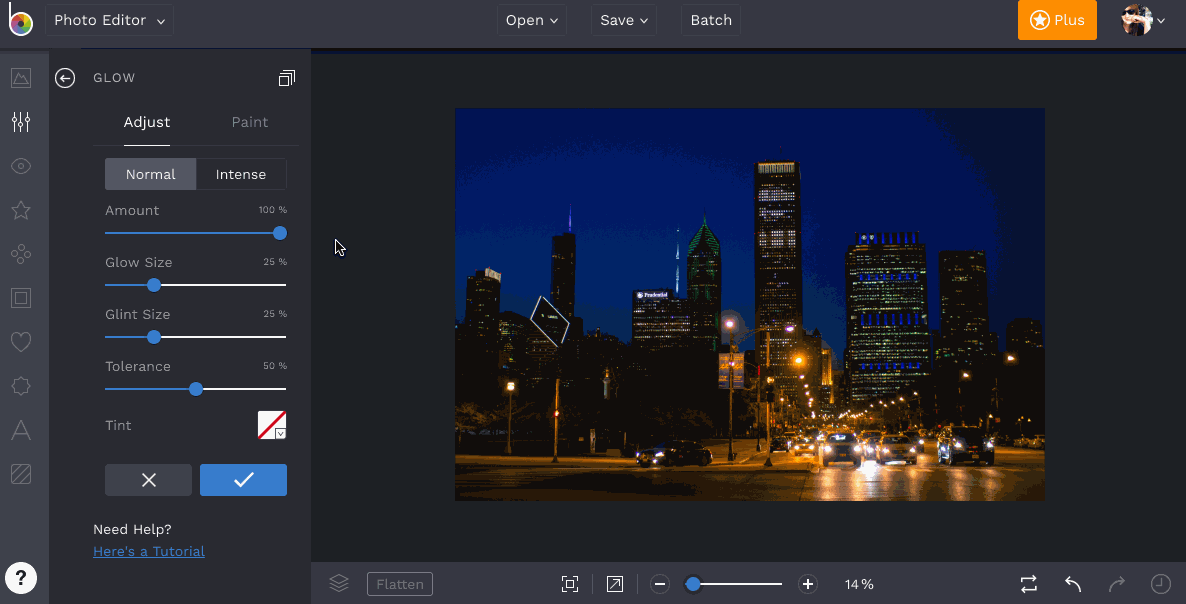Click the city skyline photo on canvas
This screenshot has width=1186, height=604.
click(x=750, y=304)
